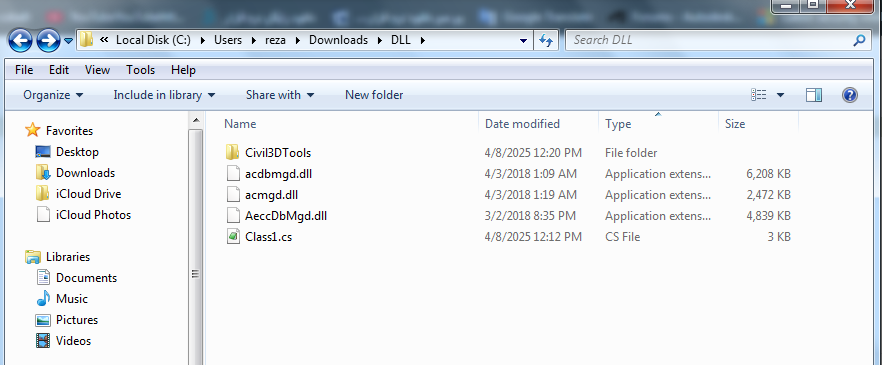Viewport: 882px width, 365px height.
Task: Select AeccDbMgd.dll file
Action: 286,216
